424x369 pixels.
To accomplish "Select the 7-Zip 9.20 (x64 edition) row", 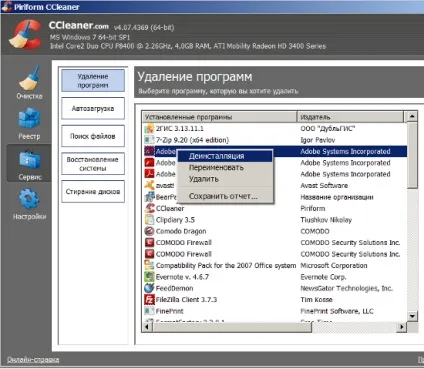I will click(275, 140).
